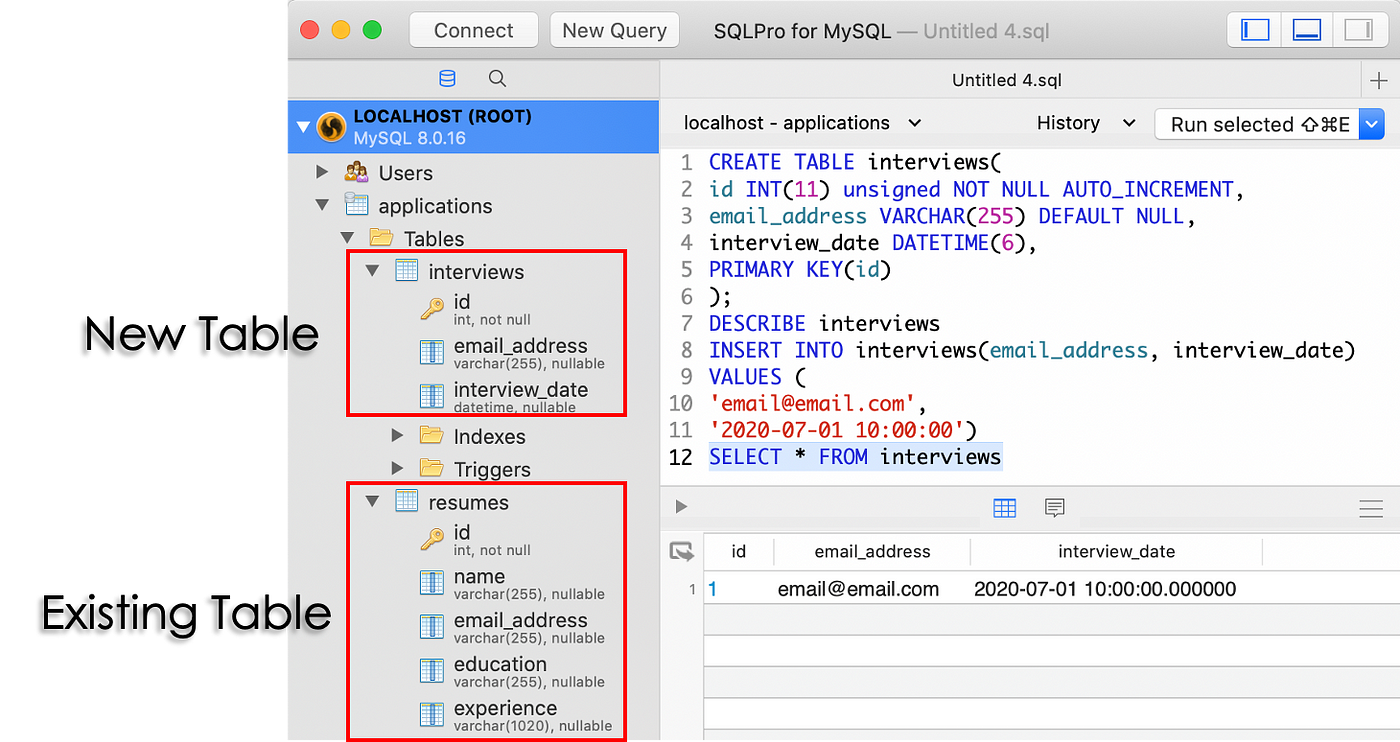
Task: Click the PRIMARY KEY(id) line
Action: [x=799, y=269]
